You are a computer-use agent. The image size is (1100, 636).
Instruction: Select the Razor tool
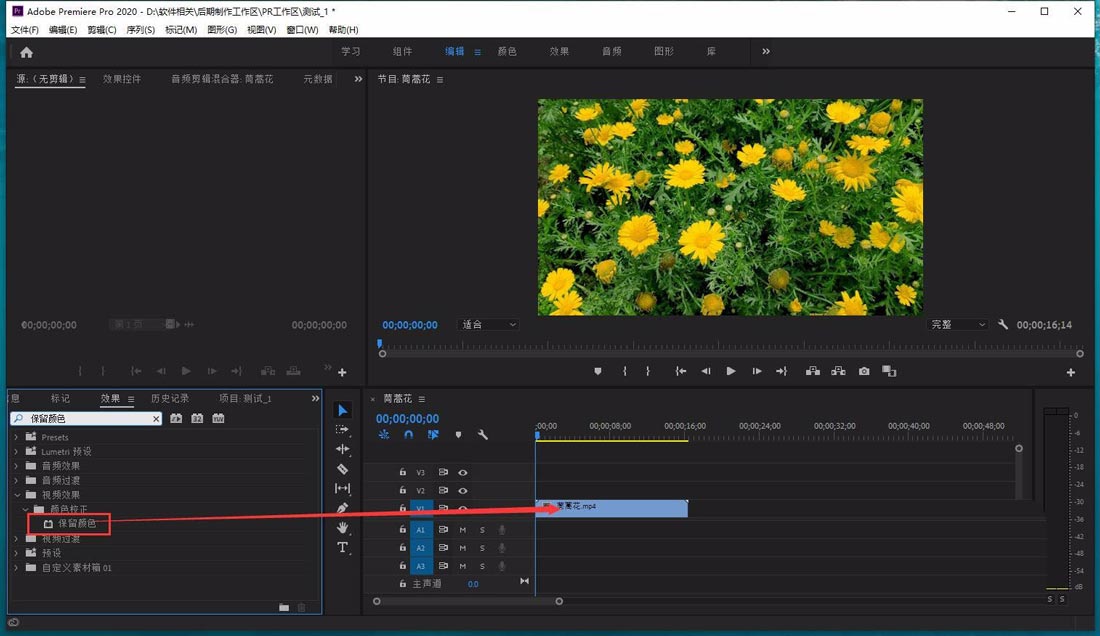[342, 468]
